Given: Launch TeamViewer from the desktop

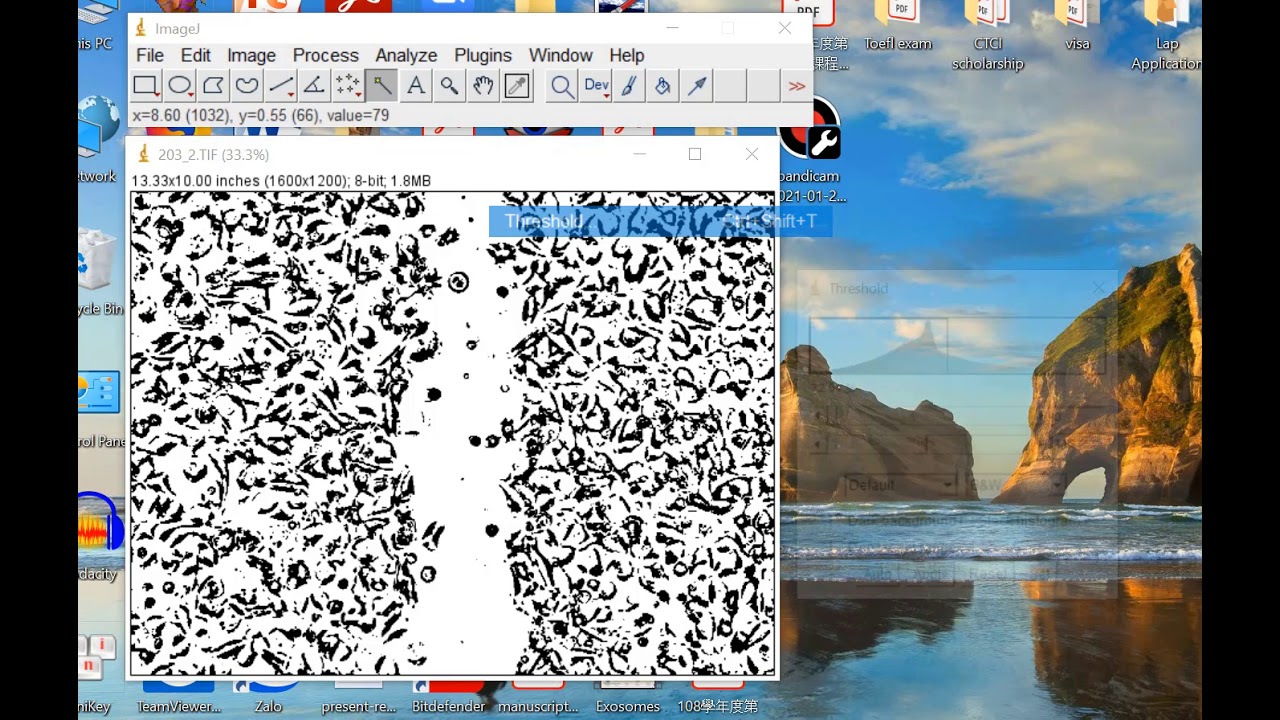Looking at the screenshot, I should (179, 697).
